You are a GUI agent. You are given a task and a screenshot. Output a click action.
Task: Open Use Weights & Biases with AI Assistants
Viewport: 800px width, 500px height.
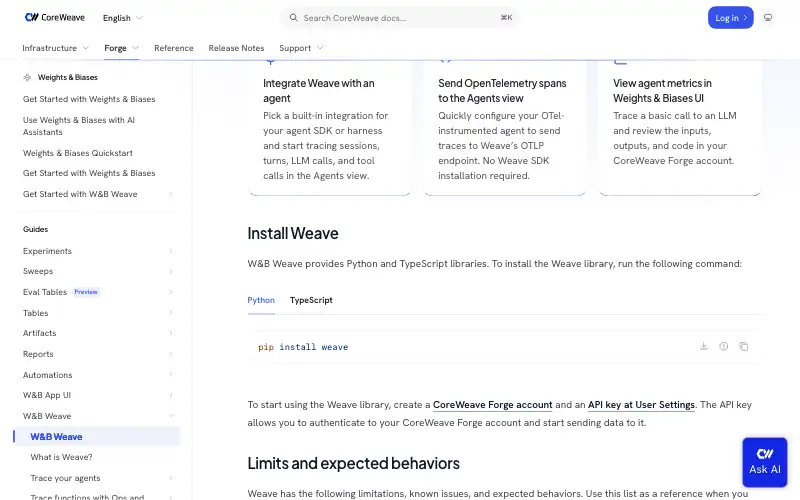tap(79, 126)
